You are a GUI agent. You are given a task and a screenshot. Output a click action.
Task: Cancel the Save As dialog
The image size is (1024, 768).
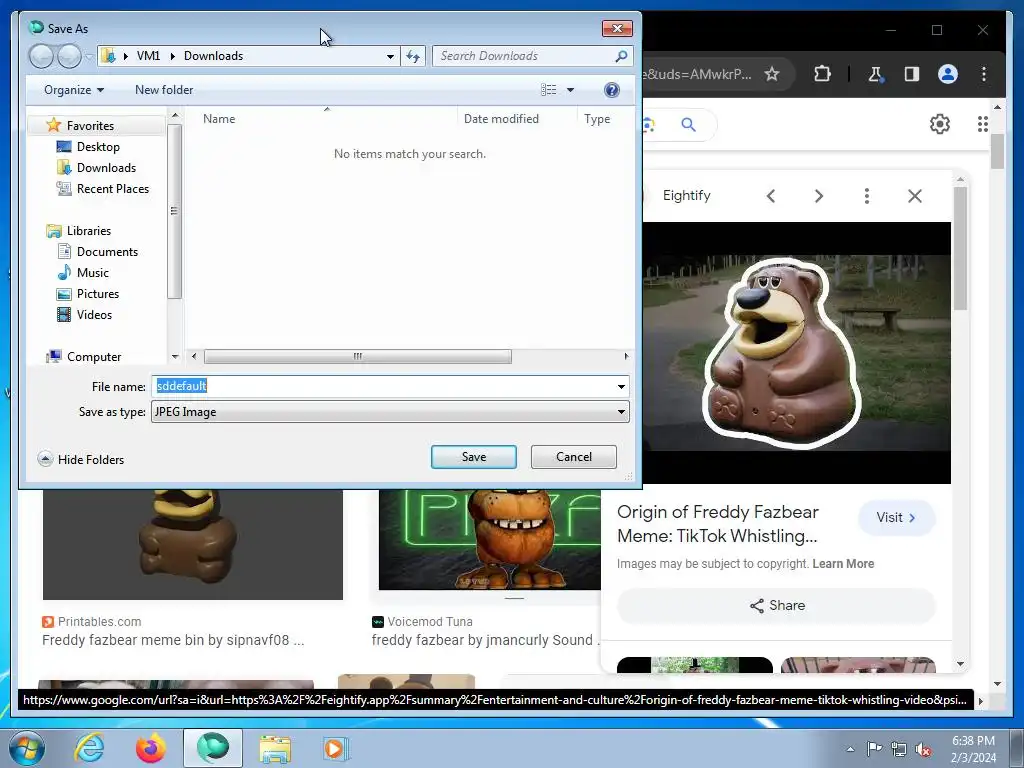pos(573,457)
